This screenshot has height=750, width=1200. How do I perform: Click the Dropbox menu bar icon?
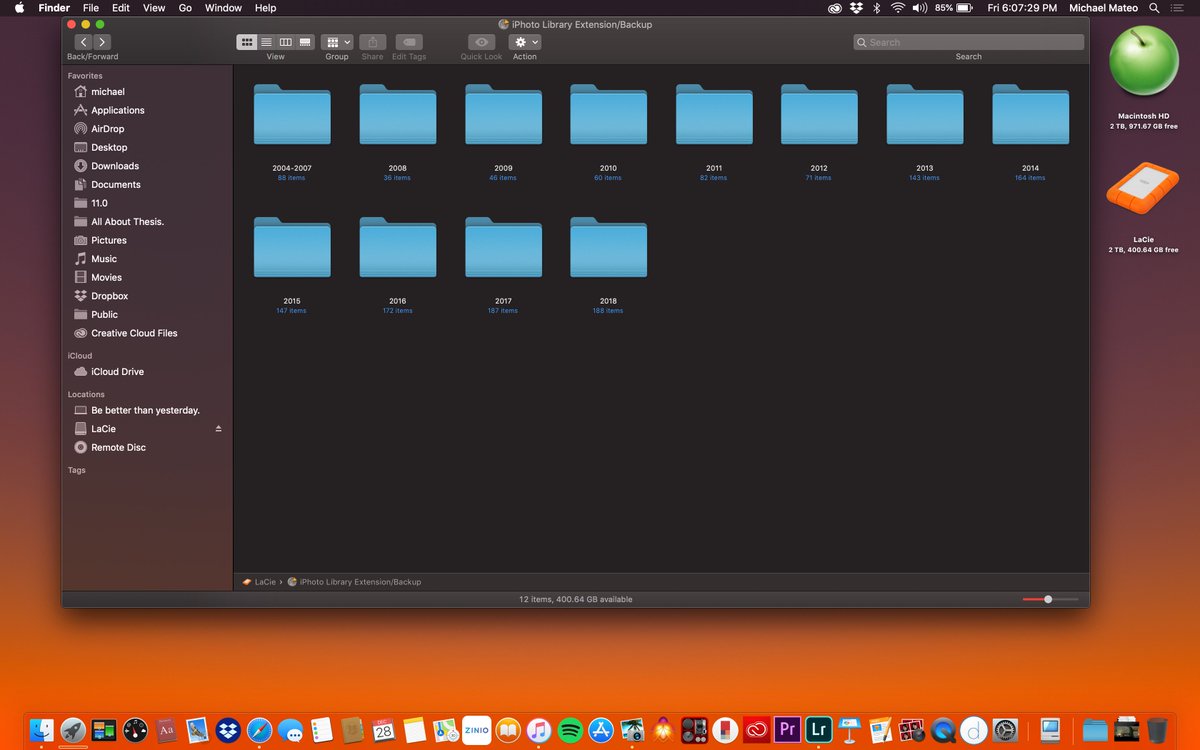856,8
